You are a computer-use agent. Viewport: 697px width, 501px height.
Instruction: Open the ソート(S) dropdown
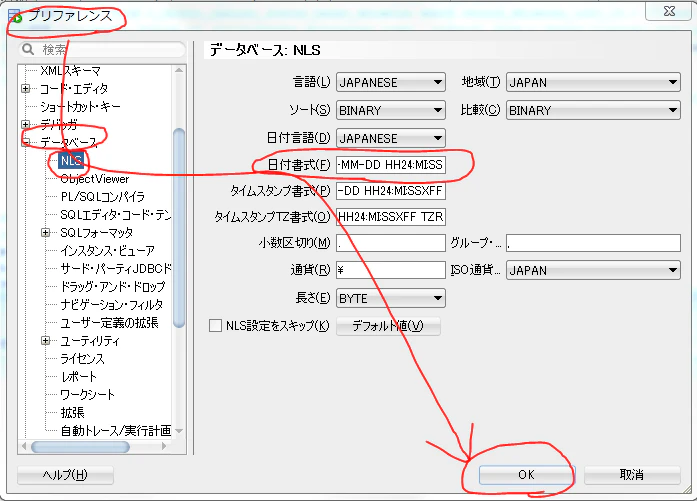[x=391, y=110]
